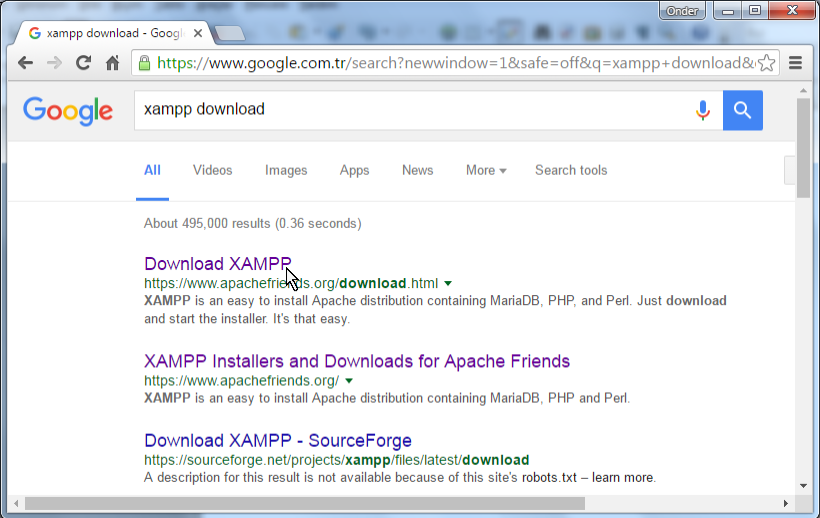The width and height of the screenshot is (820, 518).
Task: Go back with the browser back arrow
Action: (25, 63)
